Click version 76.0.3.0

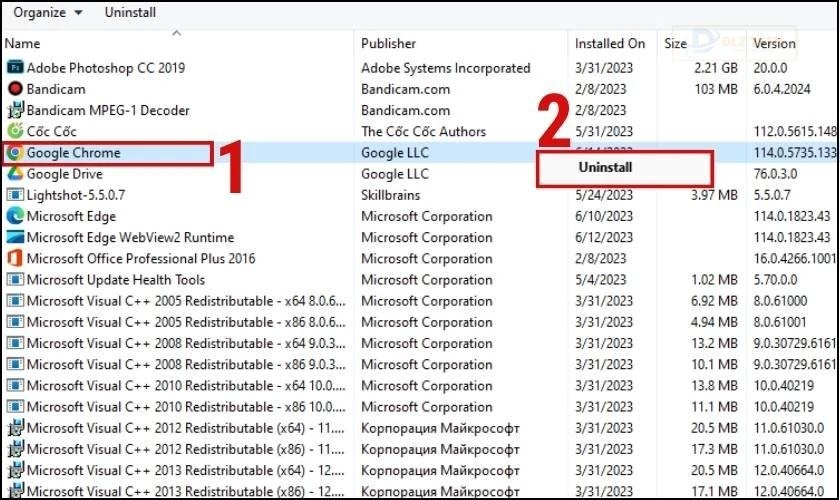tap(775, 174)
